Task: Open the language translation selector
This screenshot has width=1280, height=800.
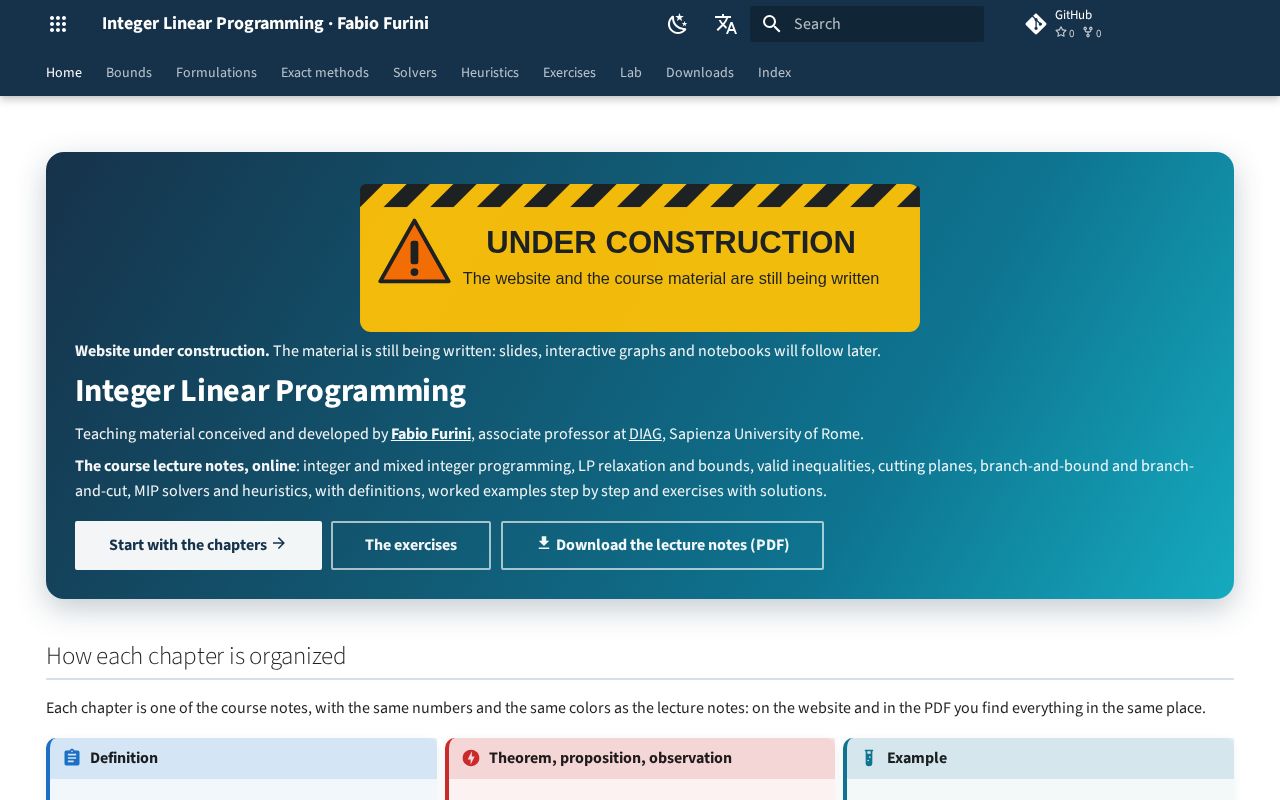Action: click(x=726, y=24)
